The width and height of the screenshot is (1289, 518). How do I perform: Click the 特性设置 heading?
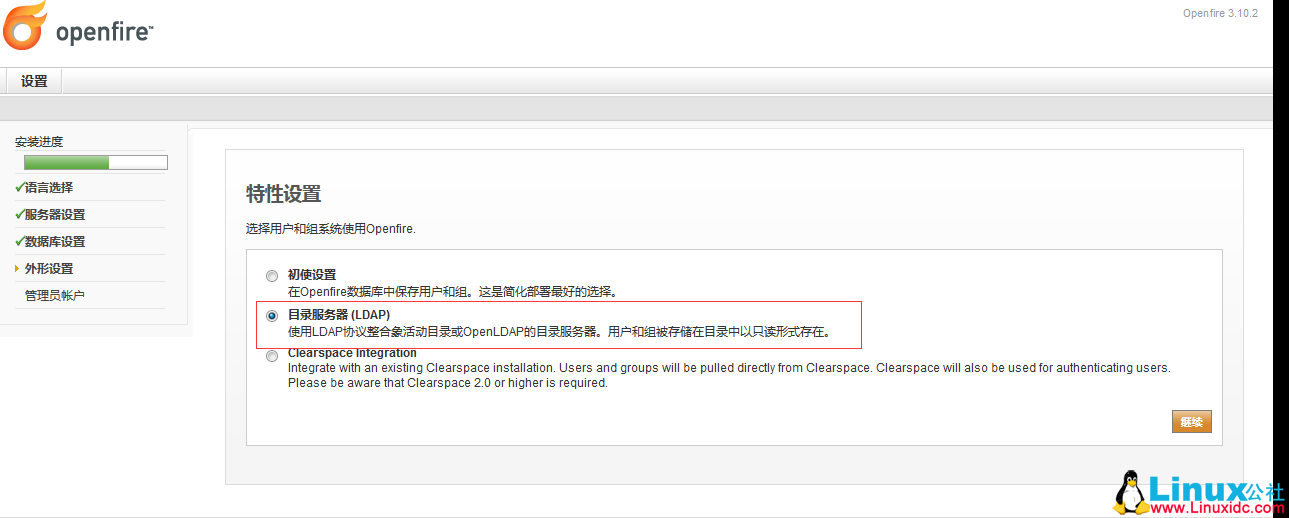(283, 194)
